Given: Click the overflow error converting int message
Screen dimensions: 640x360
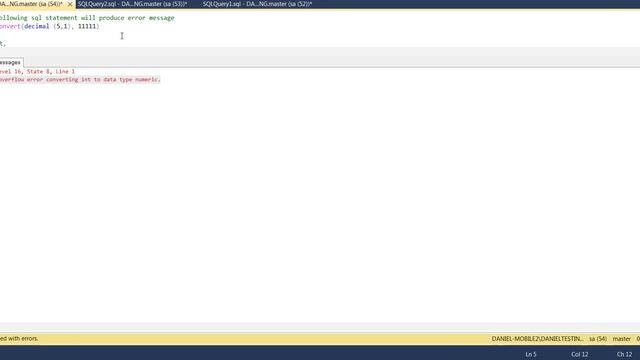Looking at the screenshot, I should click(80, 80).
